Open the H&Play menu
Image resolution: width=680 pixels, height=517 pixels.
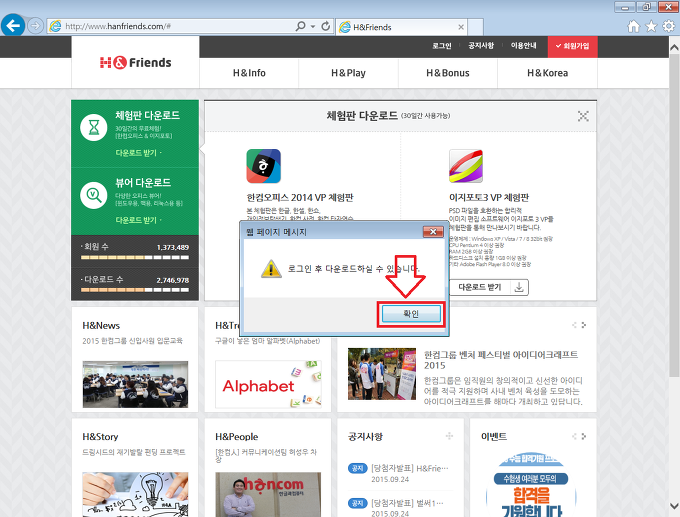click(x=348, y=73)
